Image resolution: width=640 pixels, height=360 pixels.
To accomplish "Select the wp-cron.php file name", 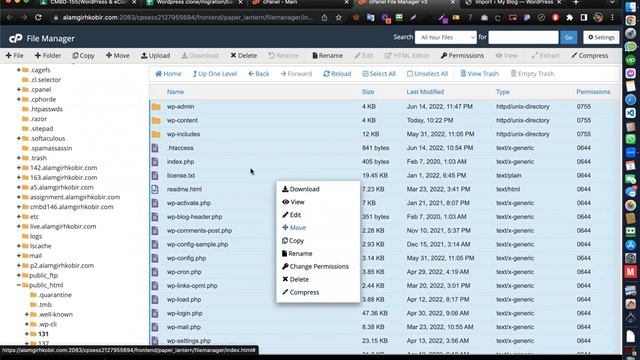I will click(x=184, y=272).
